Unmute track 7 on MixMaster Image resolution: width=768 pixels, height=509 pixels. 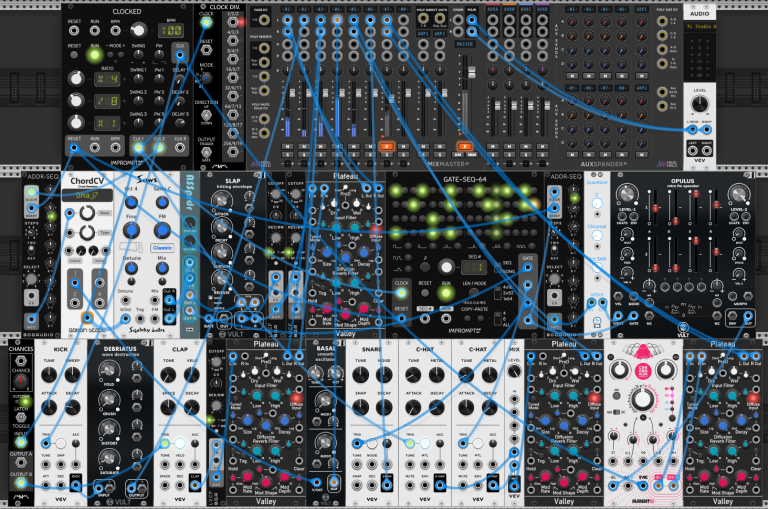pyautogui.click(x=386, y=146)
